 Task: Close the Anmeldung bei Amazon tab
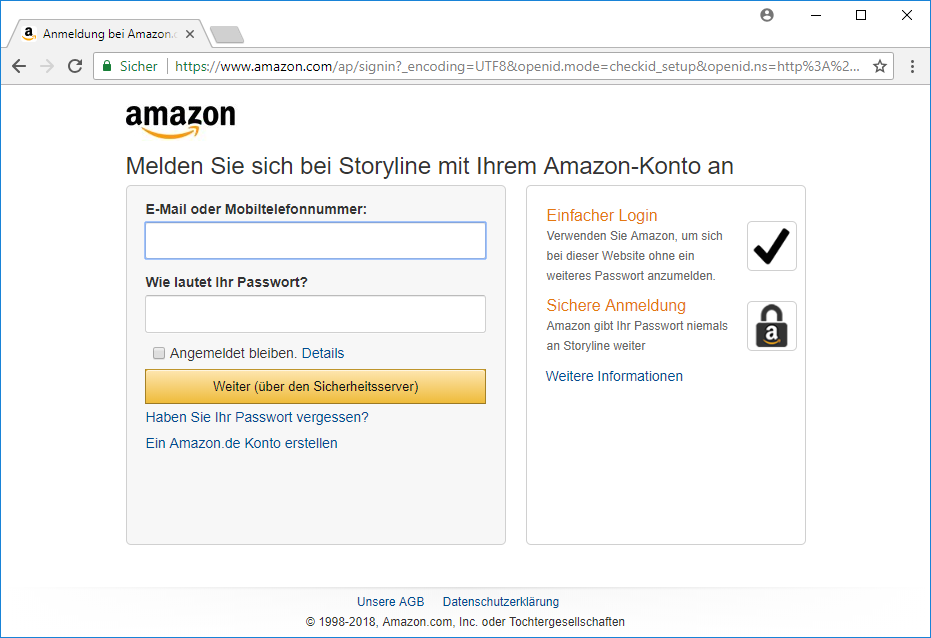click(190, 34)
